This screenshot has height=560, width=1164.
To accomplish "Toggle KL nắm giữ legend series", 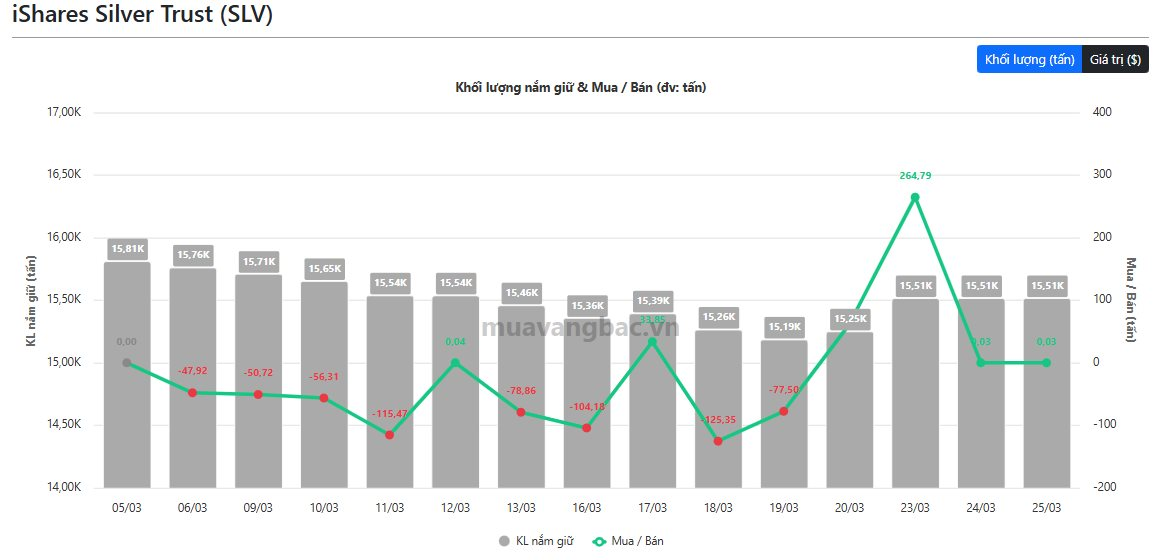I will pyautogui.click(x=530, y=541).
